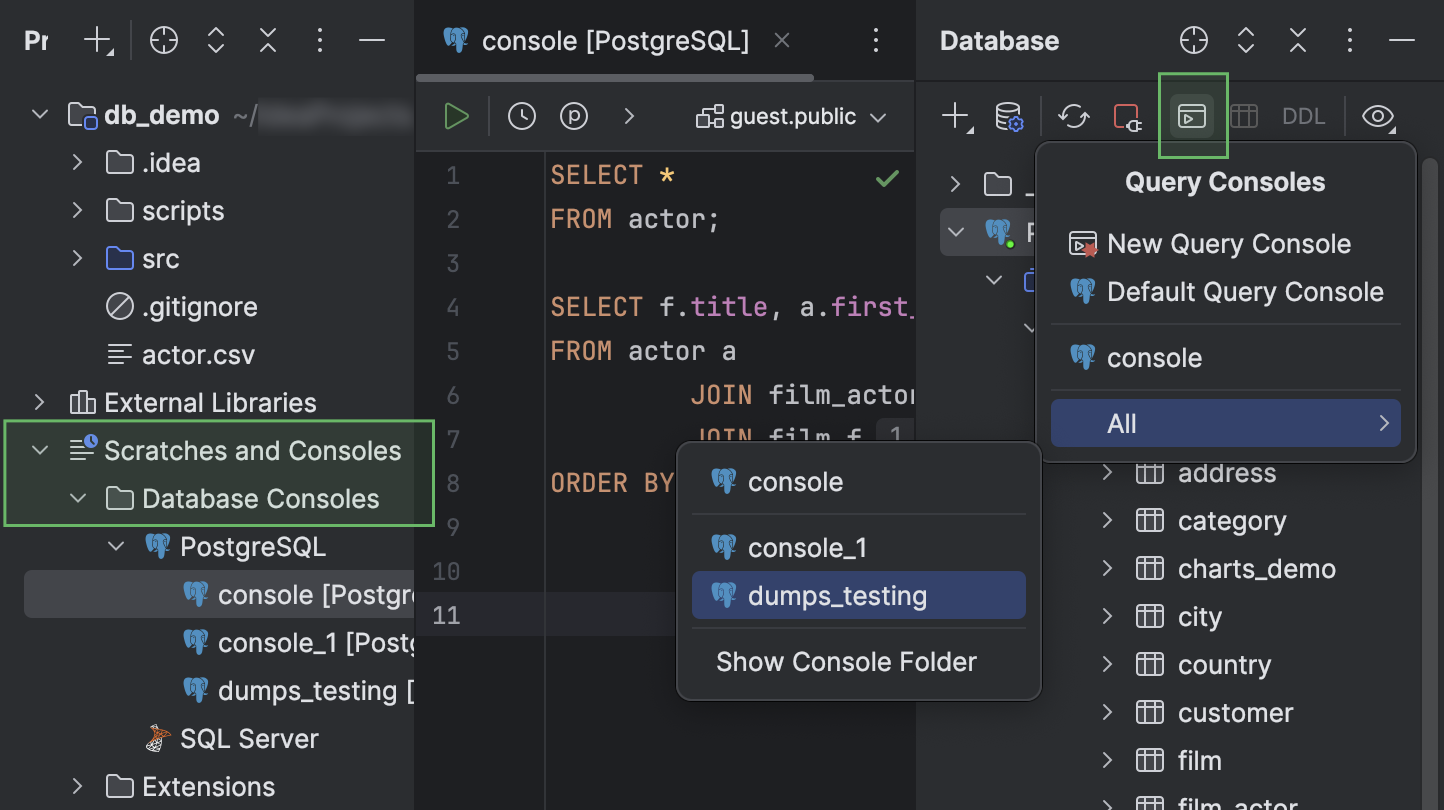Choose dumps_testing from the console popup

click(x=858, y=595)
